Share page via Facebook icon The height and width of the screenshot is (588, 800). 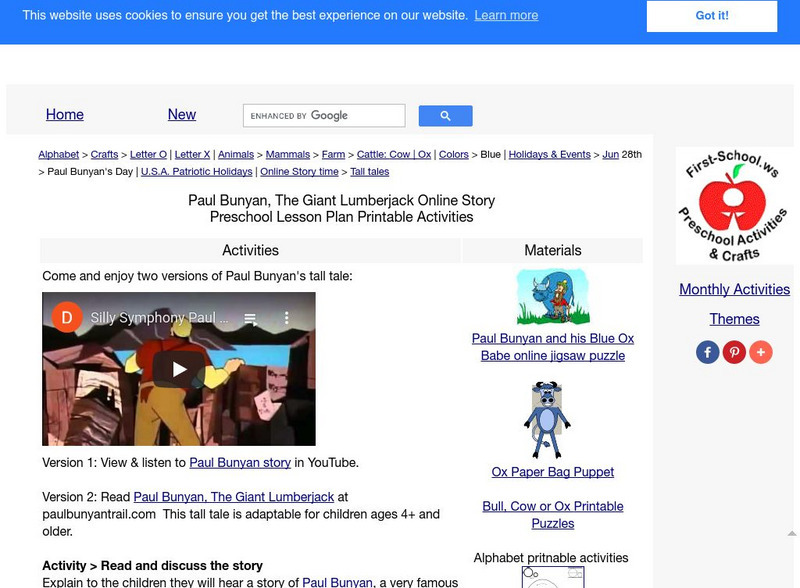point(708,352)
